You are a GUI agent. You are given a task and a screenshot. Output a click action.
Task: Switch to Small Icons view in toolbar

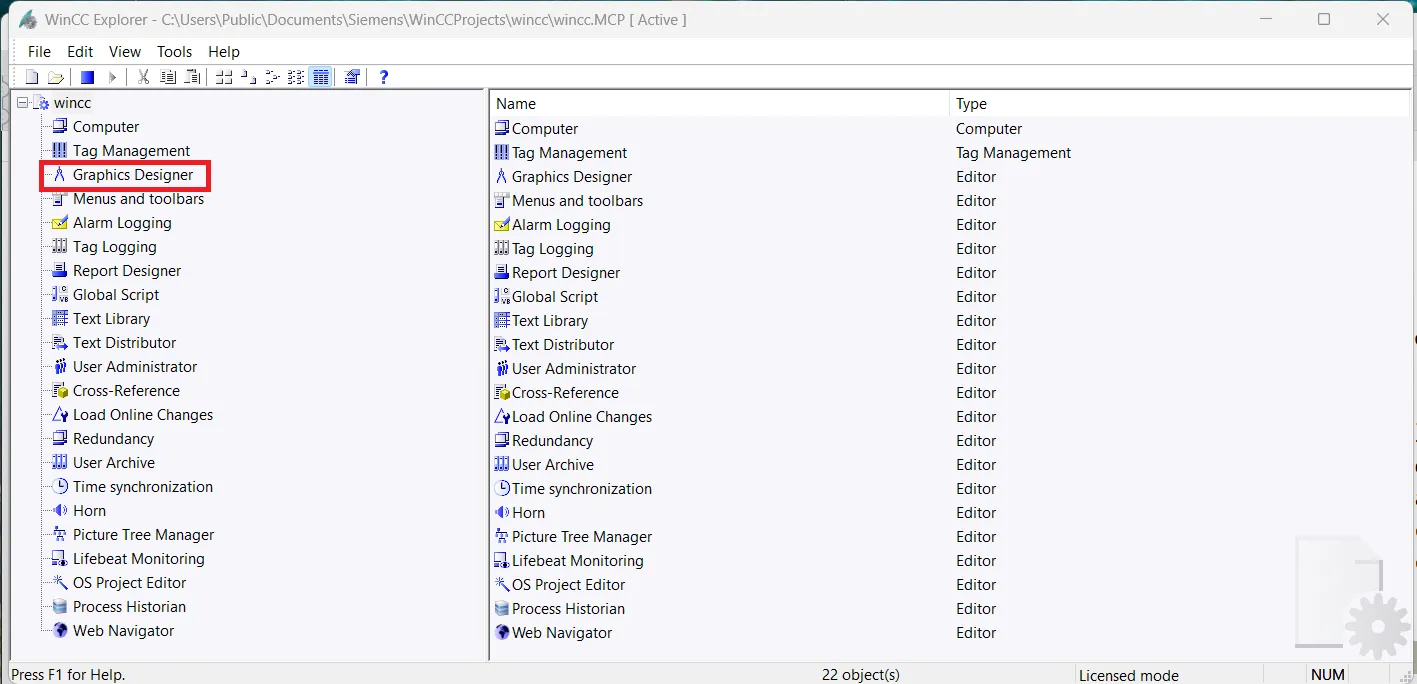[248, 77]
